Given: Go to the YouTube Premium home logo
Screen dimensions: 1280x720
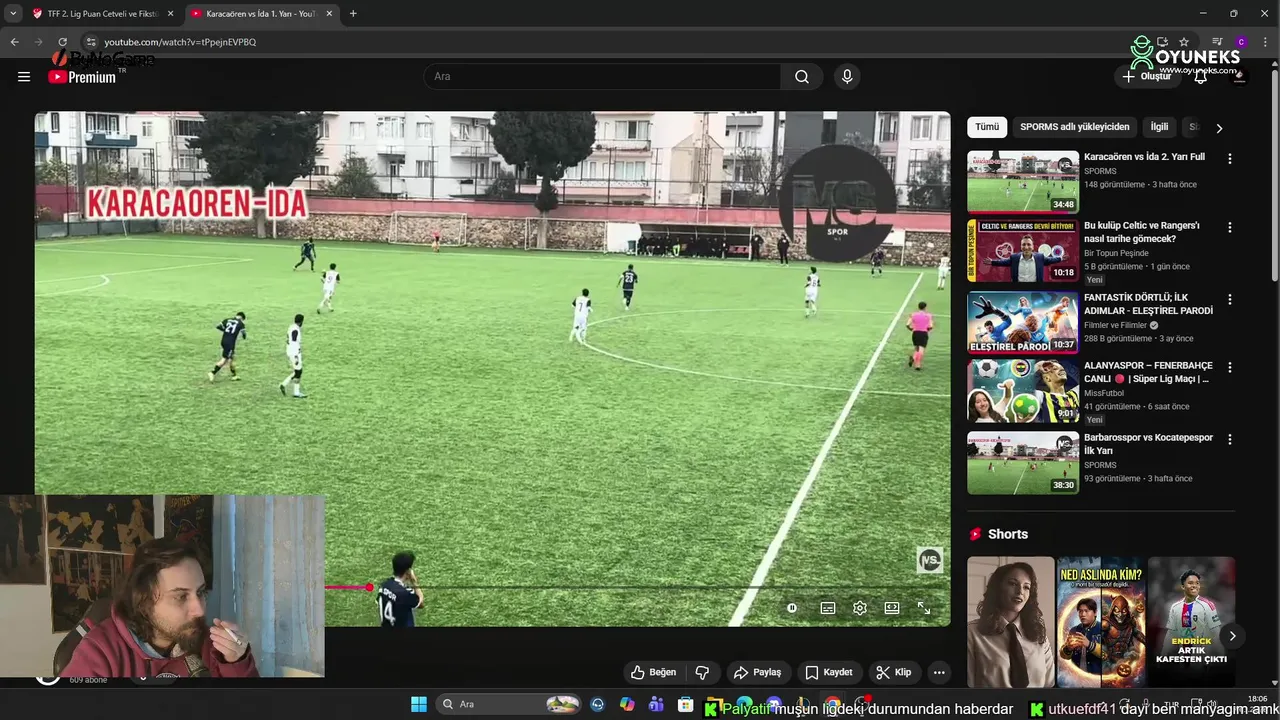Looking at the screenshot, I should point(82,77).
